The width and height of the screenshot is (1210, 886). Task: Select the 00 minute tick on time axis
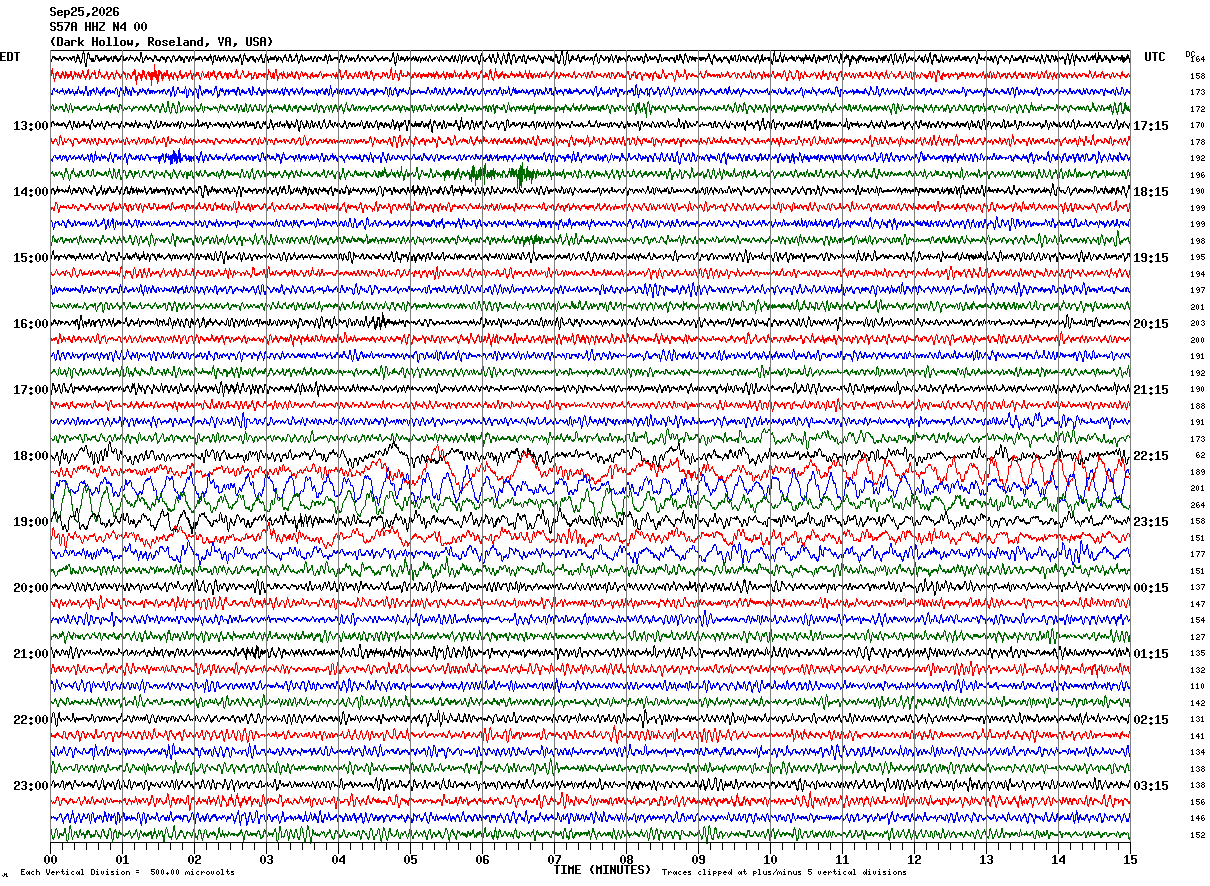pyautogui.click(x=50, y=860)
